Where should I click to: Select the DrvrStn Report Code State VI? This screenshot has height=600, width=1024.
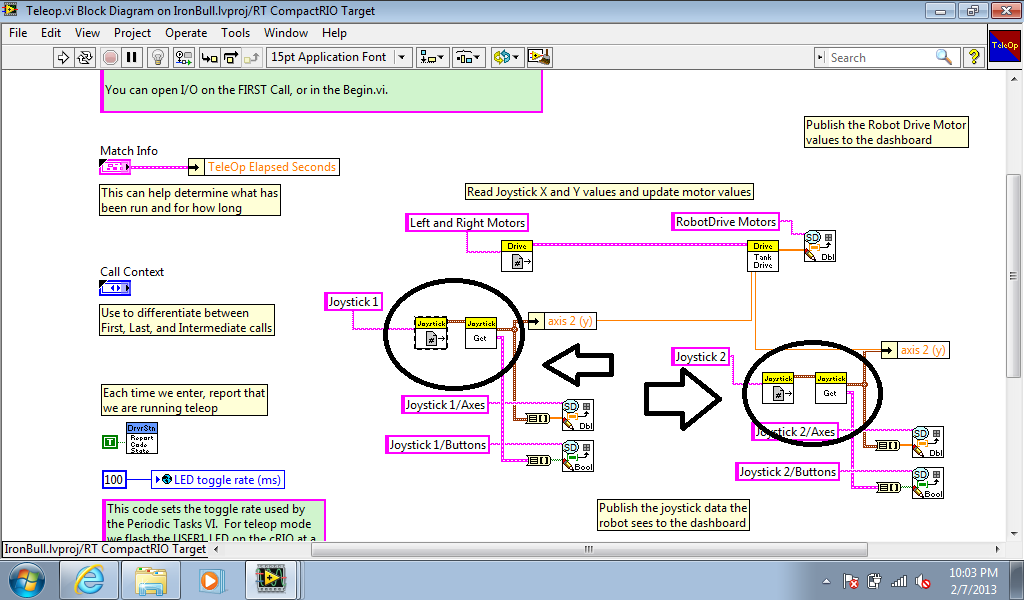(x=142, y=438)
